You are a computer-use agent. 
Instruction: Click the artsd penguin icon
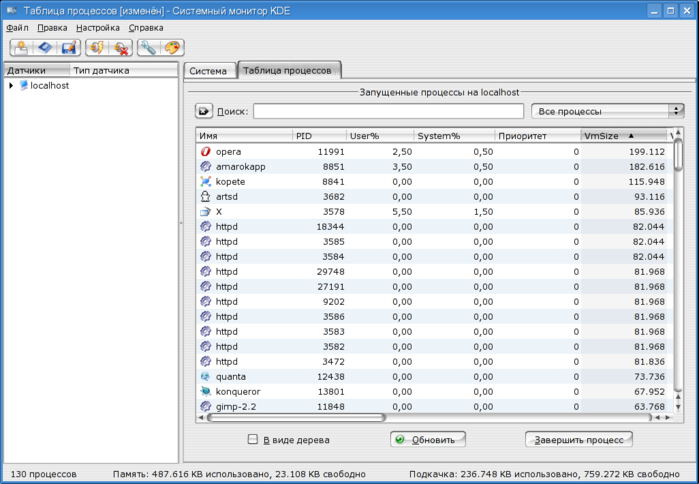(206, 197)
